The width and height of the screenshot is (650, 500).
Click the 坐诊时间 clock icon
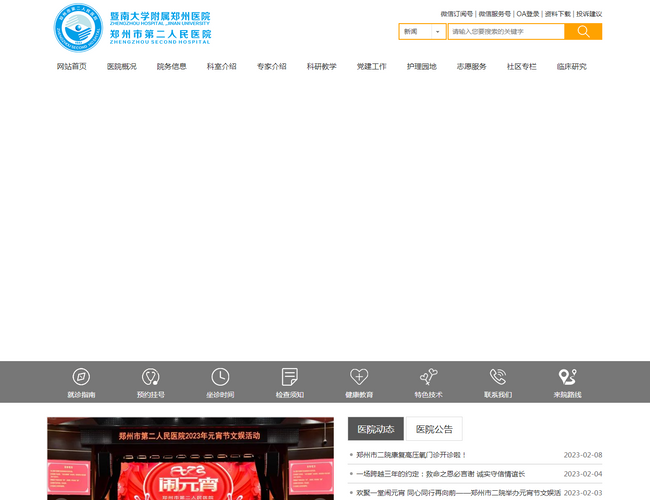pos(220,377)
